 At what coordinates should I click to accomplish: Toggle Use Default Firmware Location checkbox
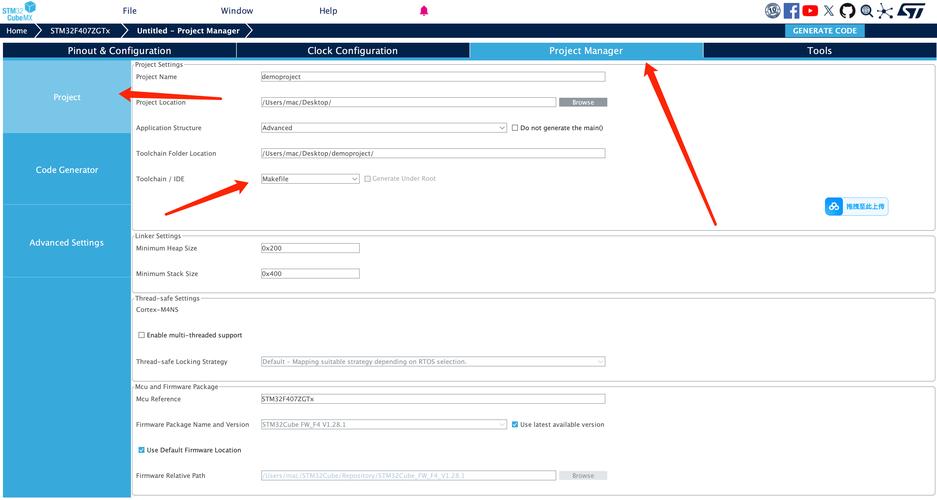[x=142, y=450]
